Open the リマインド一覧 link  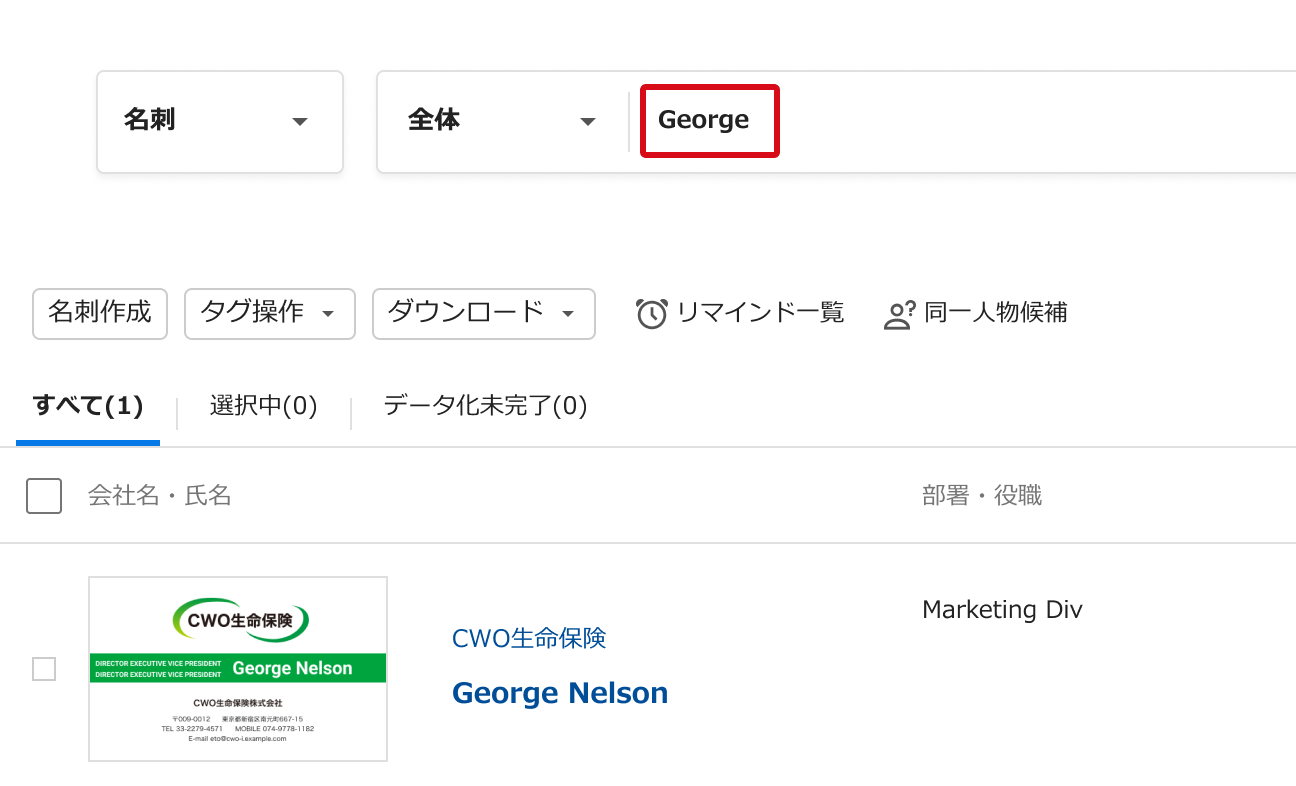click(760, 313)
